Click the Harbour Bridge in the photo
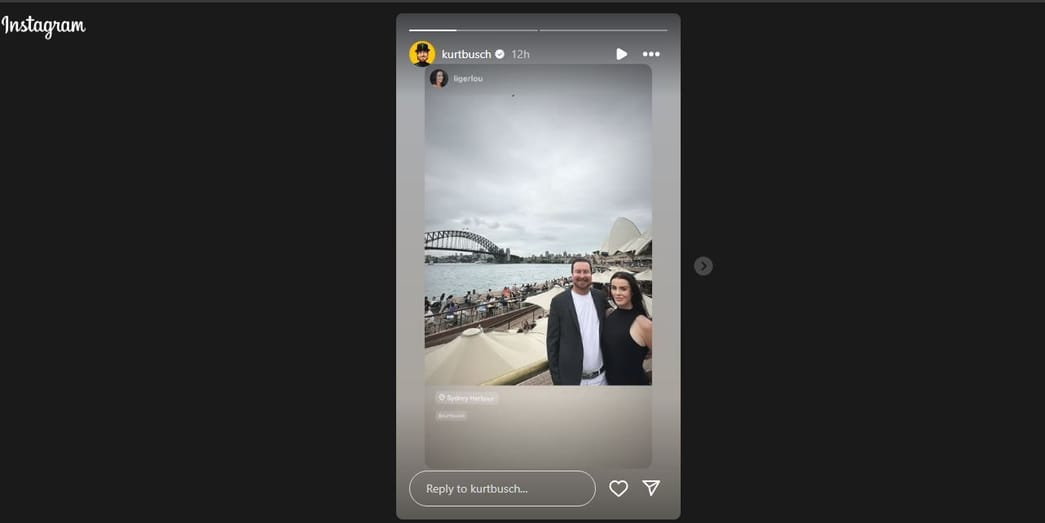The image size is (1045, 523). pyautogui.click(x=465, y=243)
